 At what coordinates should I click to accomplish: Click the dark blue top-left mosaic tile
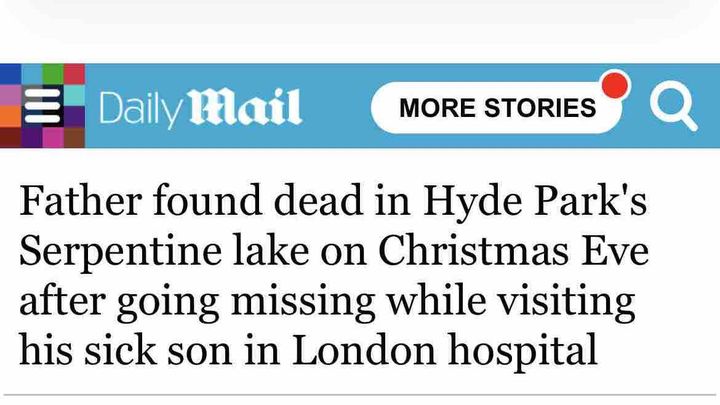(12, 75)
